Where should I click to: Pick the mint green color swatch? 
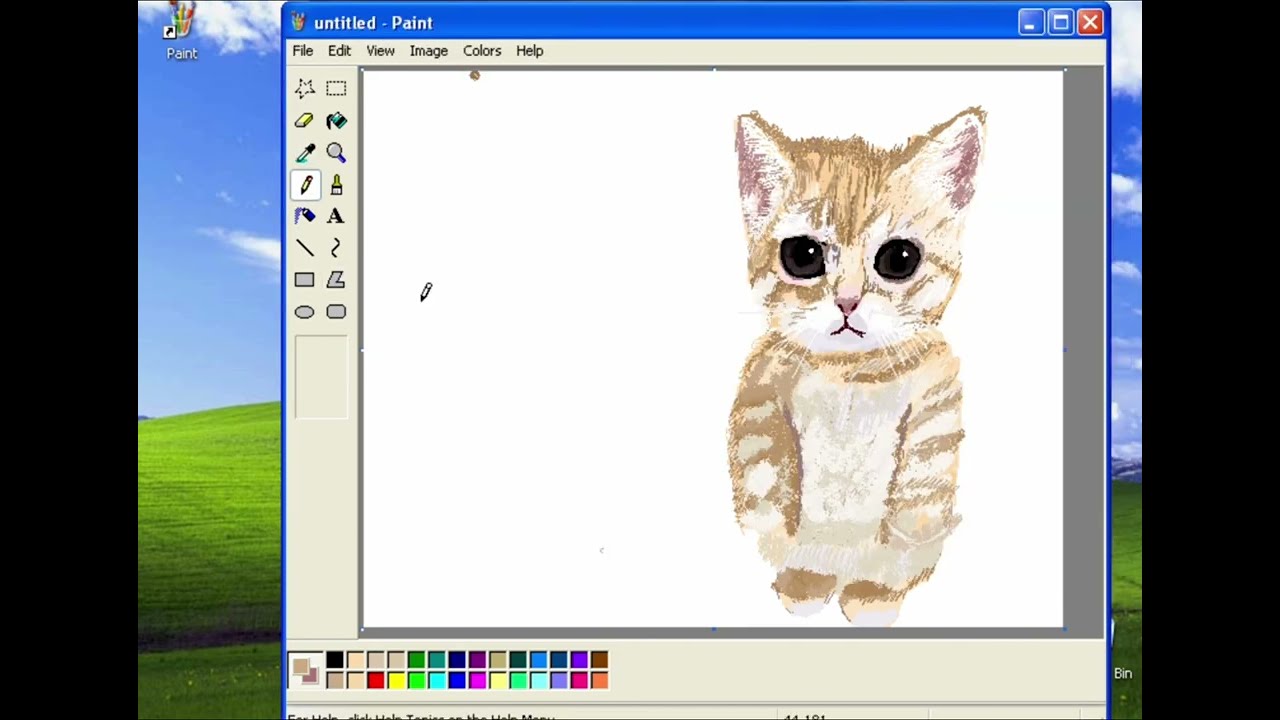pyautogui.click(x=518, y=680)
